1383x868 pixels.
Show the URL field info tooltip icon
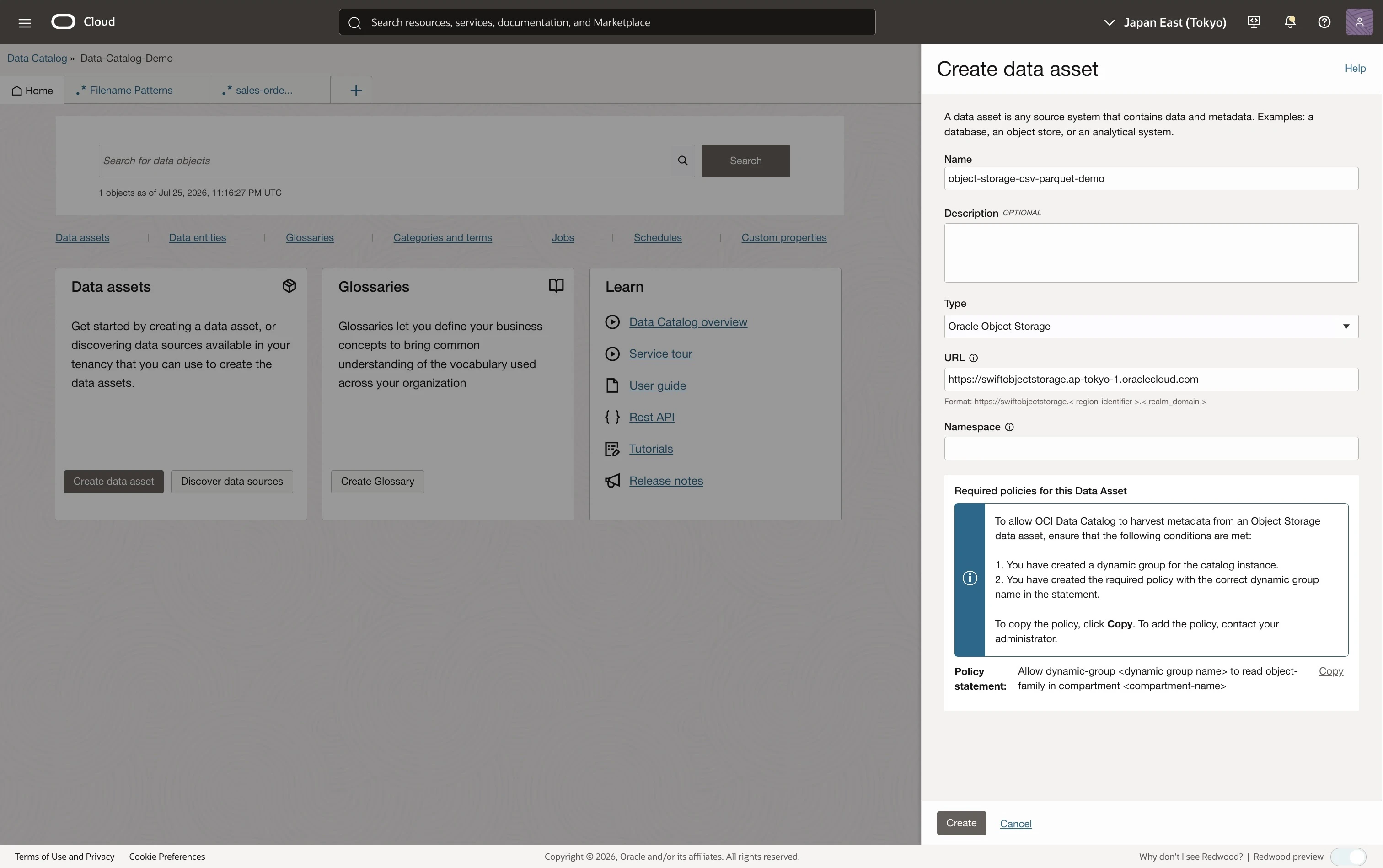974,358
